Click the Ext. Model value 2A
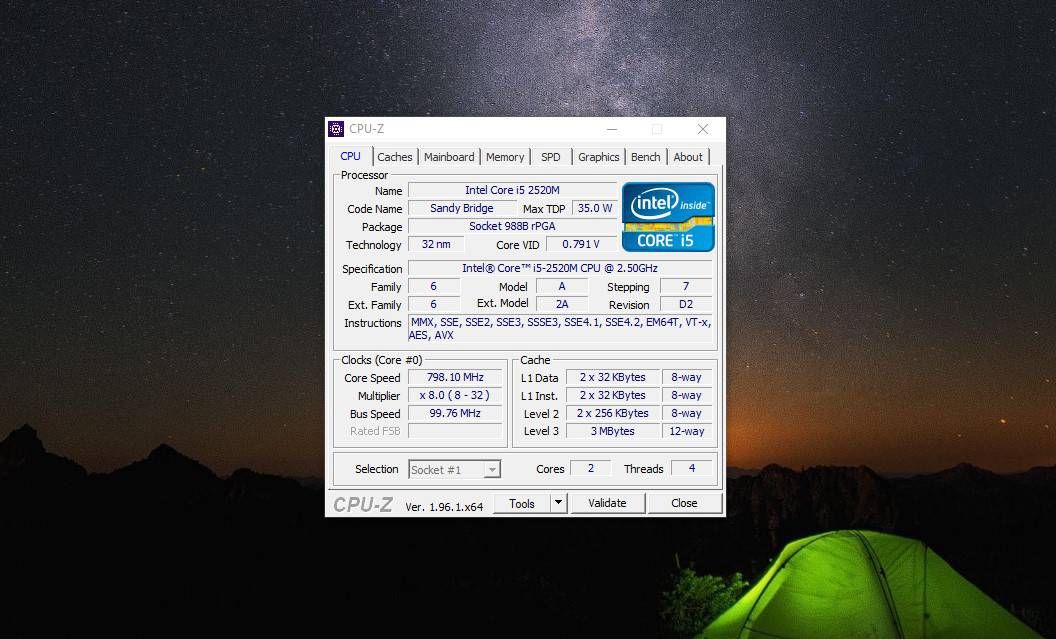1056x639 pixels. coord(562,304)
